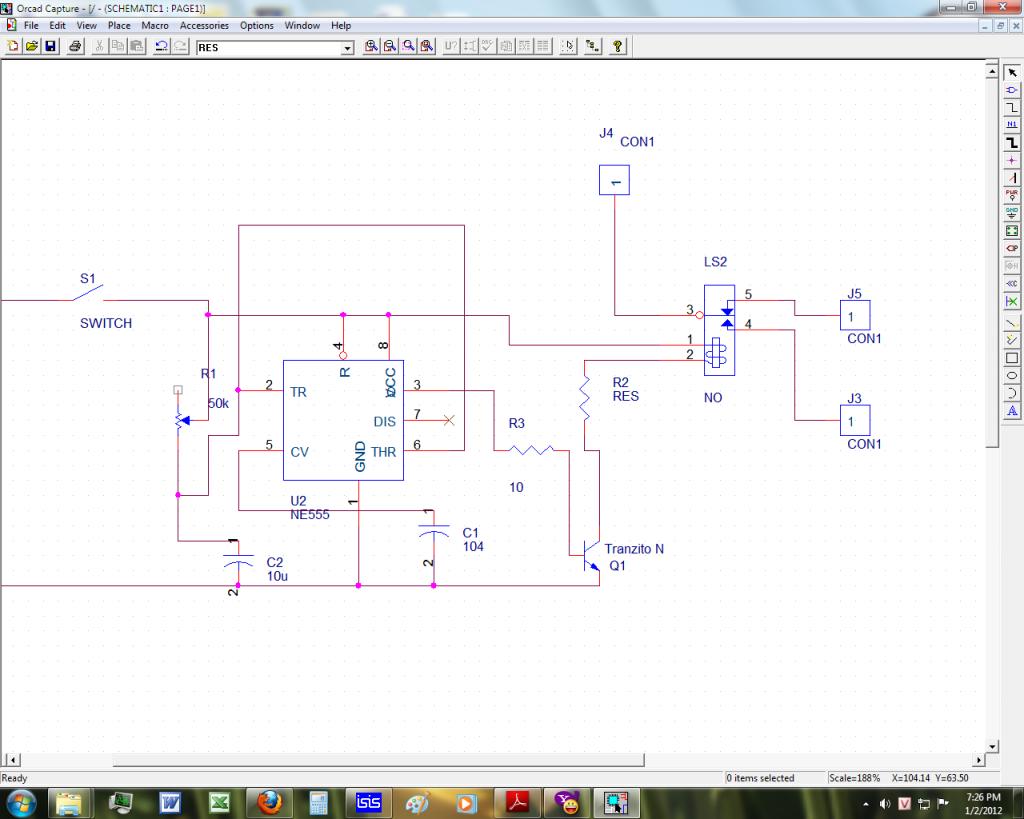Select the Place Wire tool
Viewport: 1024px width, 819px height.
coord(1012,107)
